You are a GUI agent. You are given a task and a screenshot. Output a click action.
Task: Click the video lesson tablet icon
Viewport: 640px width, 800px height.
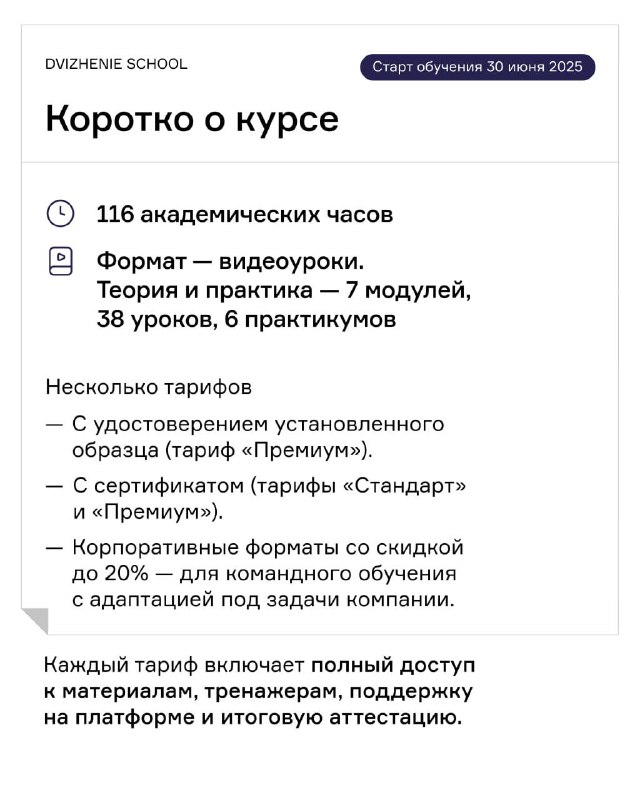click(x=60, y=261)
